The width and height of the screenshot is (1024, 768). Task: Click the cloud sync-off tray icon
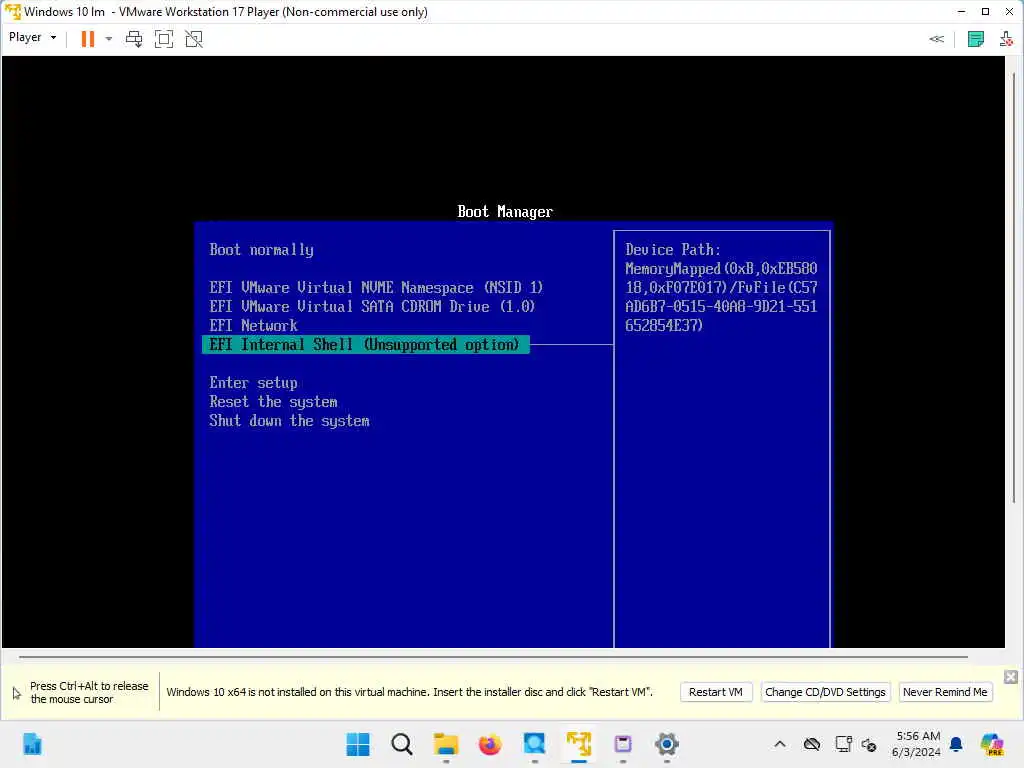coord(812,744)
